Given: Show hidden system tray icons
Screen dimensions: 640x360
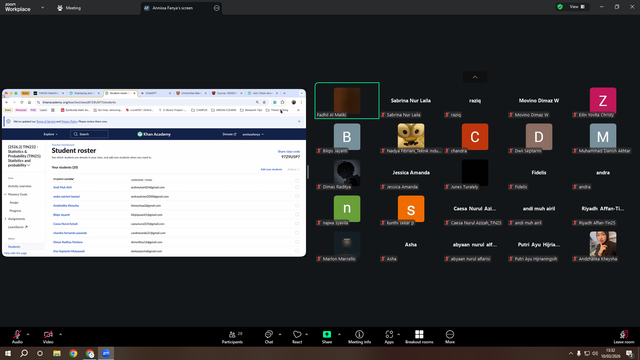Looking at the screenshot, I should click(571, 353).
